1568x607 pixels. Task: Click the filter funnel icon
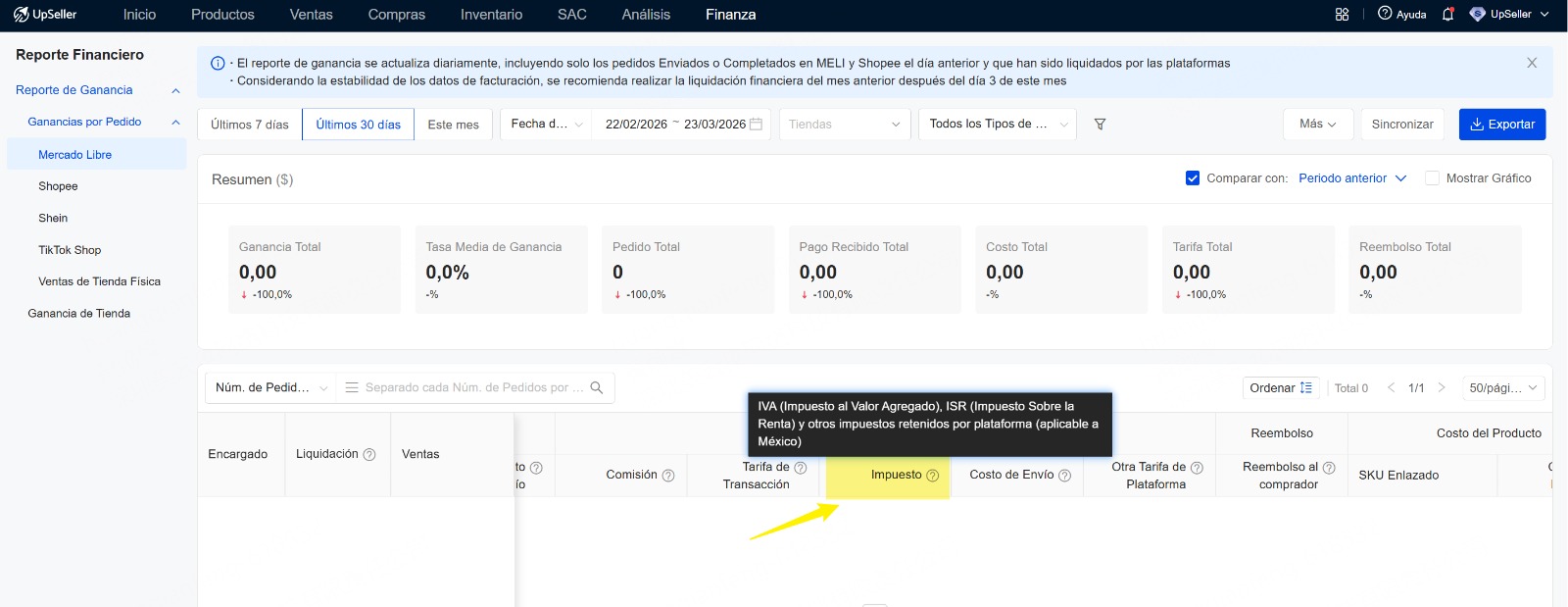point(1100,125)
